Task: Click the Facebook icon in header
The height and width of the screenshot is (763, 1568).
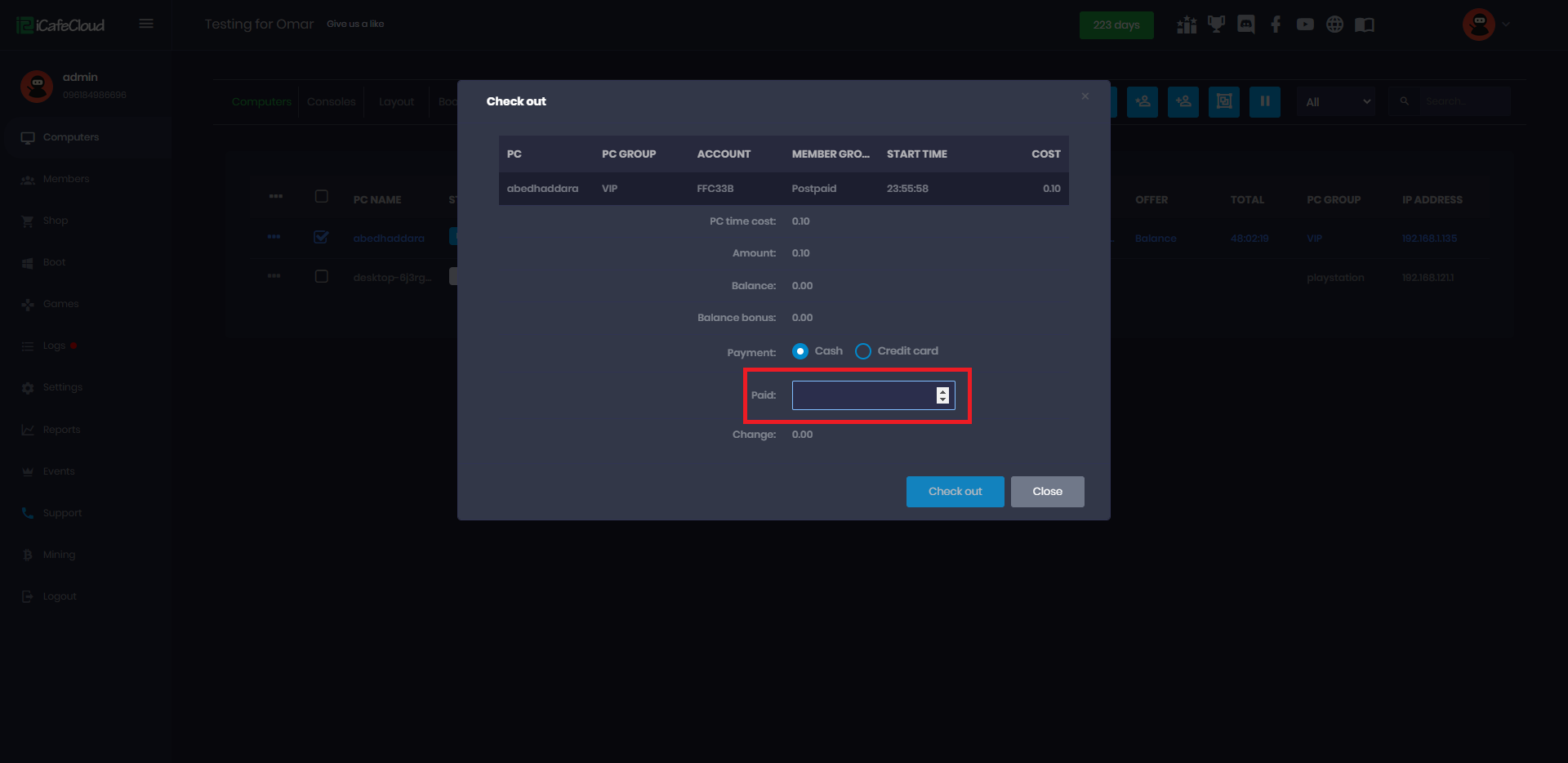Action: pos(1276,25)
